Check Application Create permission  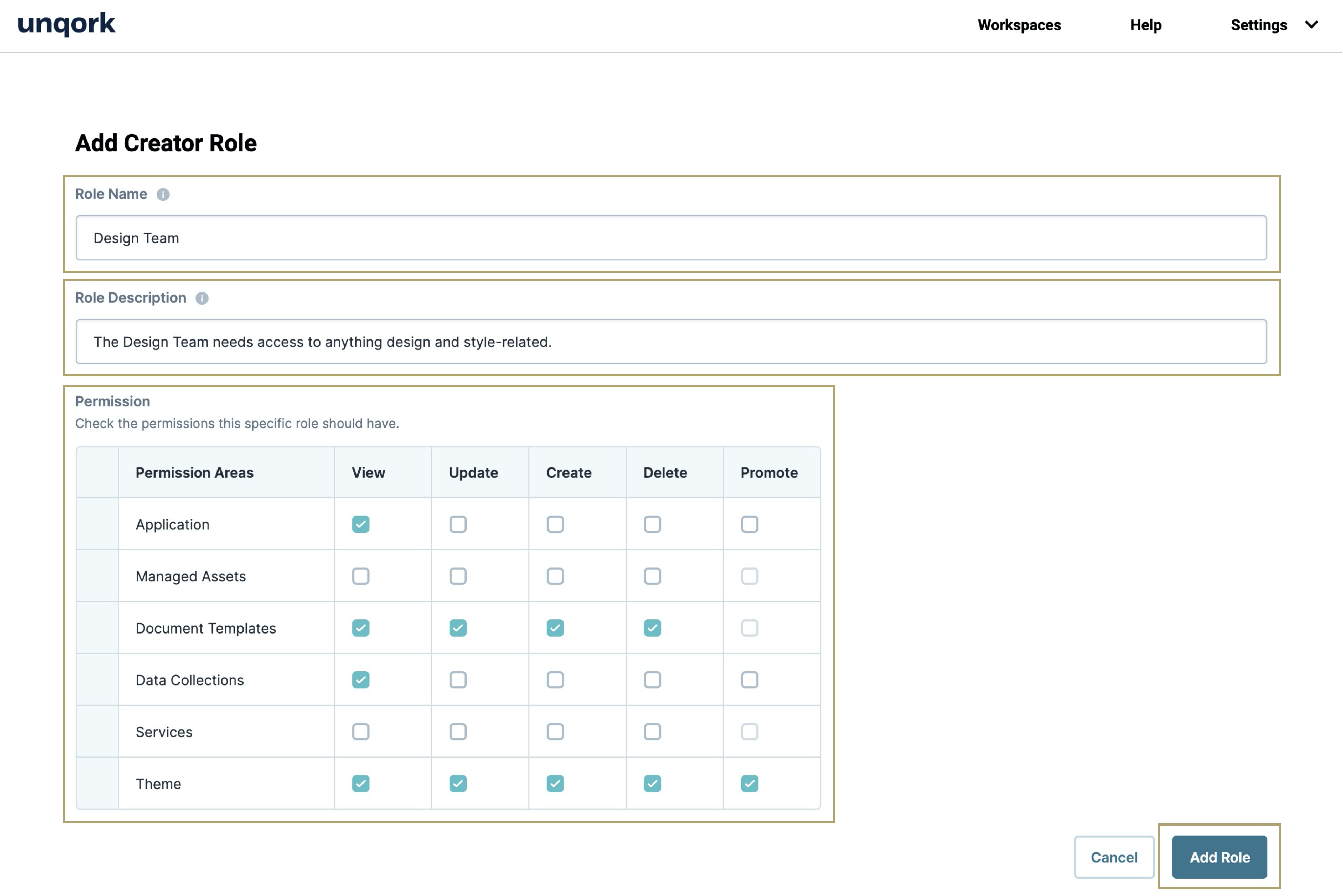coord(555,524)
